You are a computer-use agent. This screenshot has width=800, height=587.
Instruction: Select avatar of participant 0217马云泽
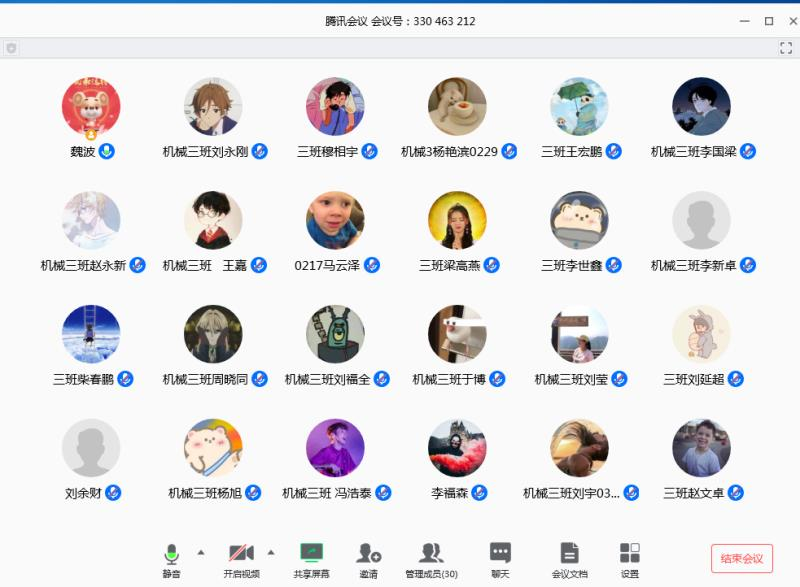335,220
